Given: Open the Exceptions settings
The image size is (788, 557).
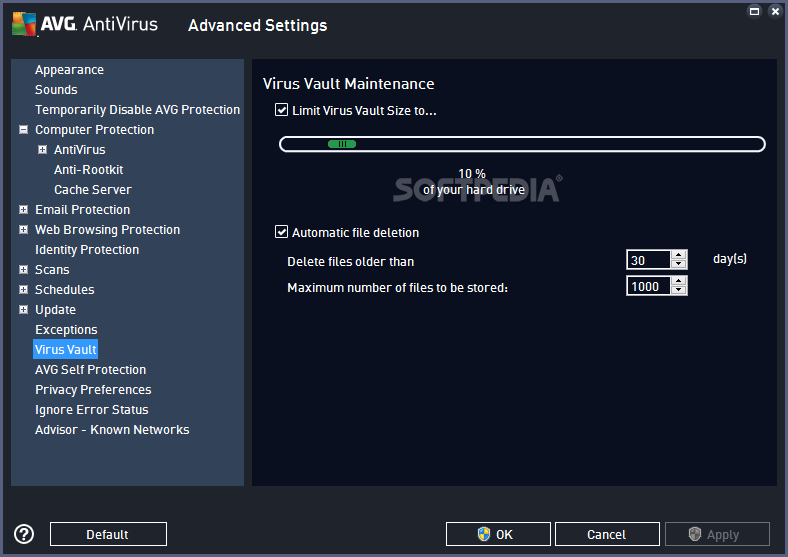Looking at the screenshot, I should pyautogui.click(x=66, y=330).
